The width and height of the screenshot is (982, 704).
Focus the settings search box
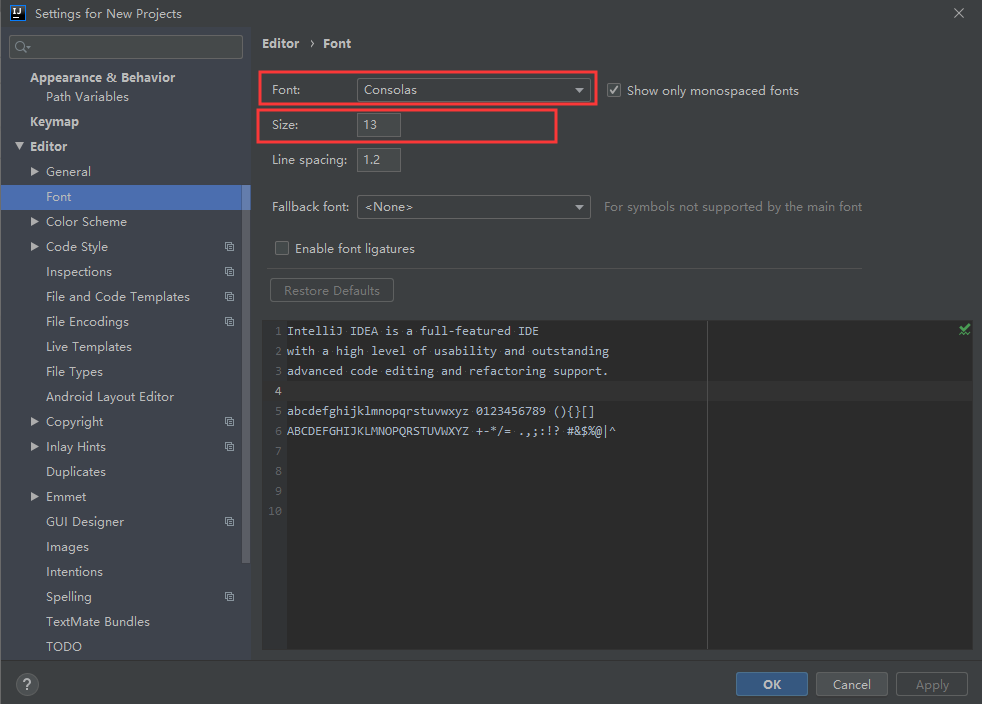point(126,47)
